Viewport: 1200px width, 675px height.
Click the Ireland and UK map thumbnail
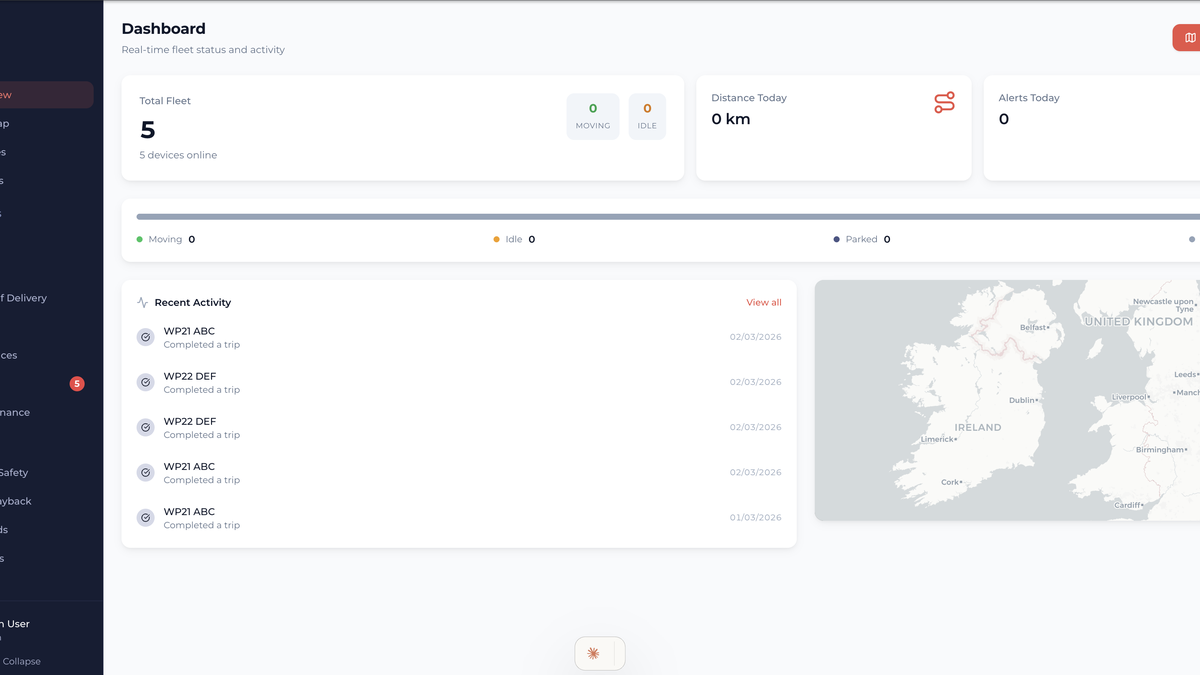pos(1007,400)
